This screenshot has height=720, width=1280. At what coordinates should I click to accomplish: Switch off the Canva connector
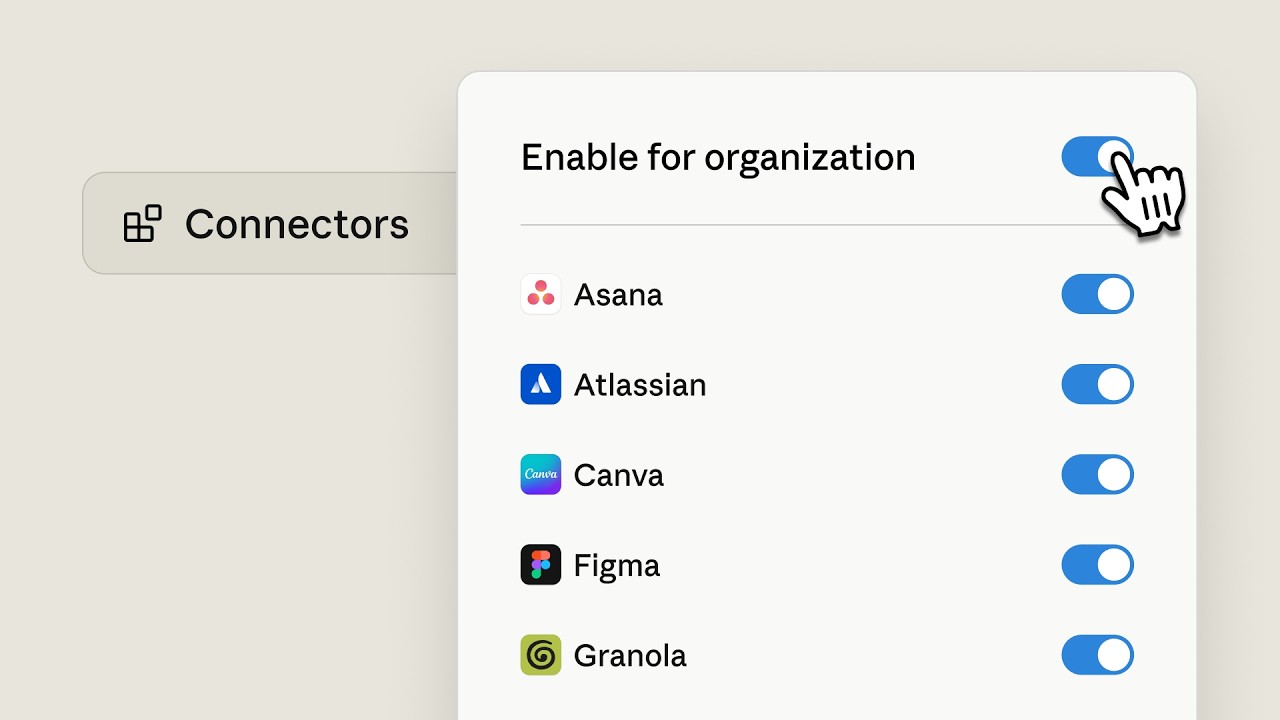[1097, 475]
